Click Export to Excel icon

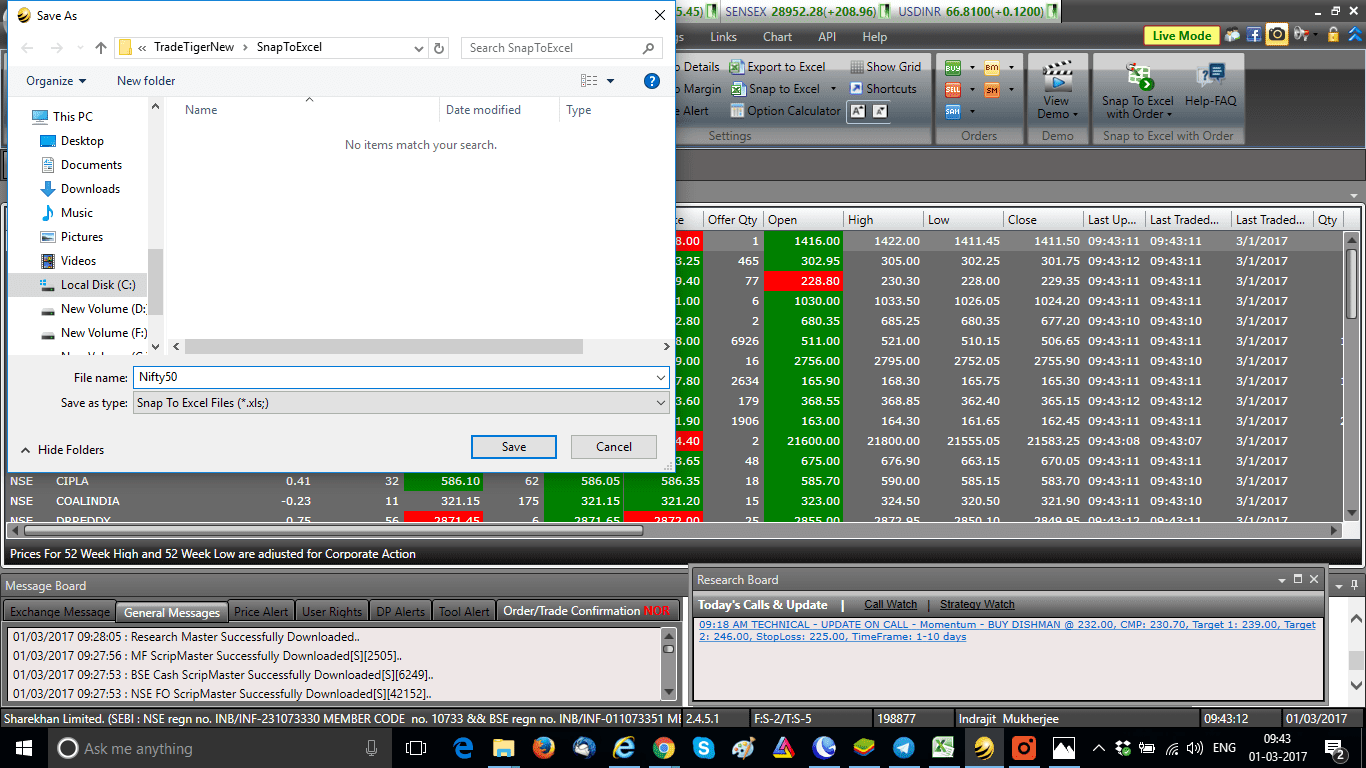coord(737,67)
